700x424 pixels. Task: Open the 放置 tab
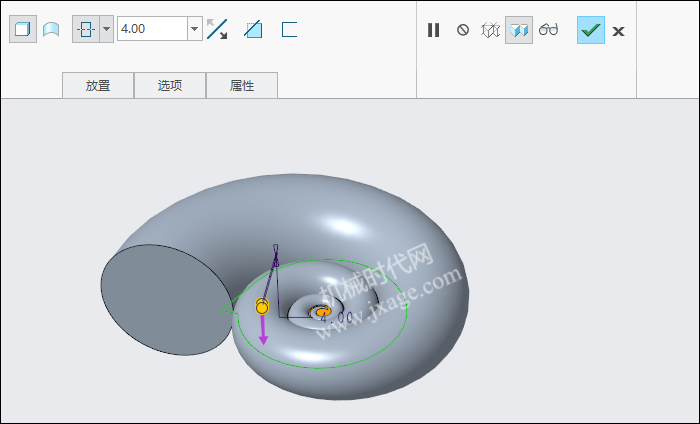click(x=98, y=85)
